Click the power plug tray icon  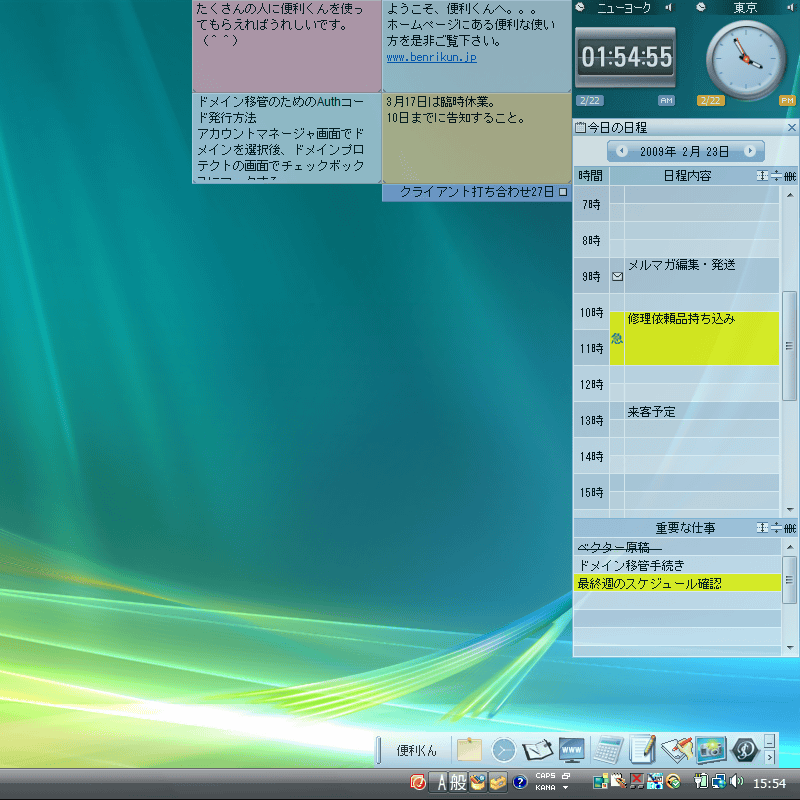[702, 781]
